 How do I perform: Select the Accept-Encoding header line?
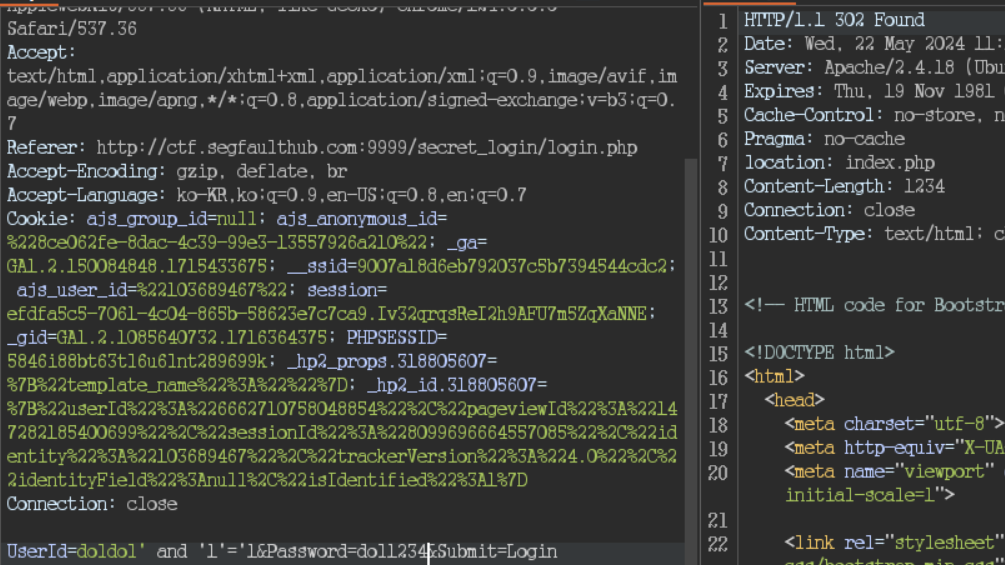point(177,171)
